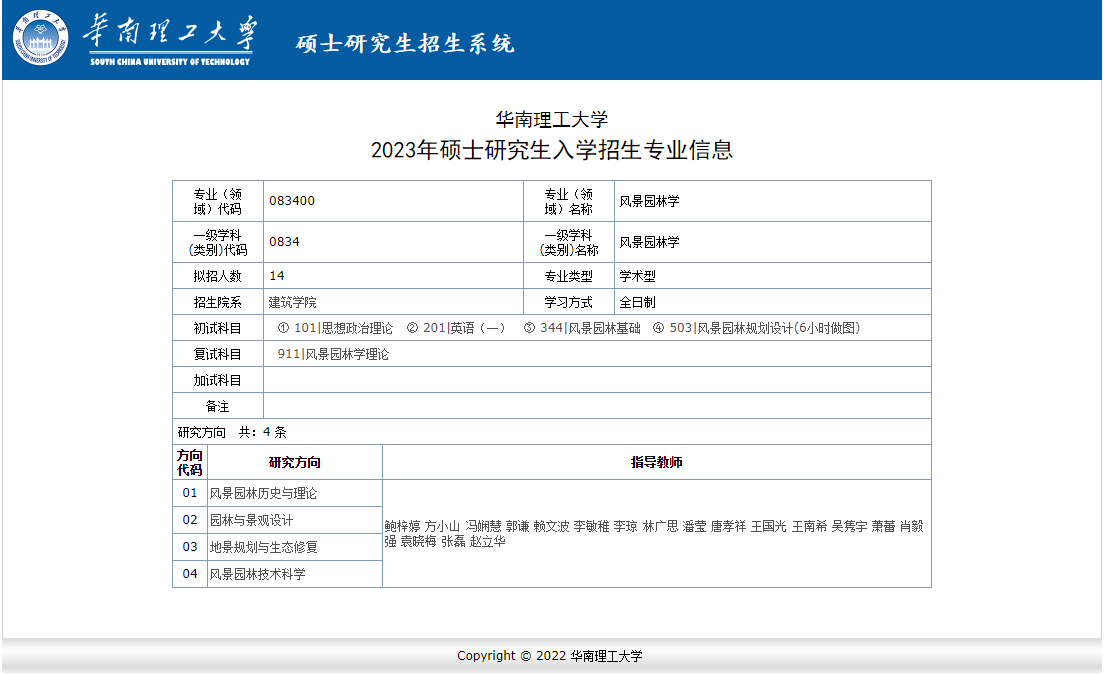
Task: Click the 指导教师 column header
Action: tap(656, 462)
